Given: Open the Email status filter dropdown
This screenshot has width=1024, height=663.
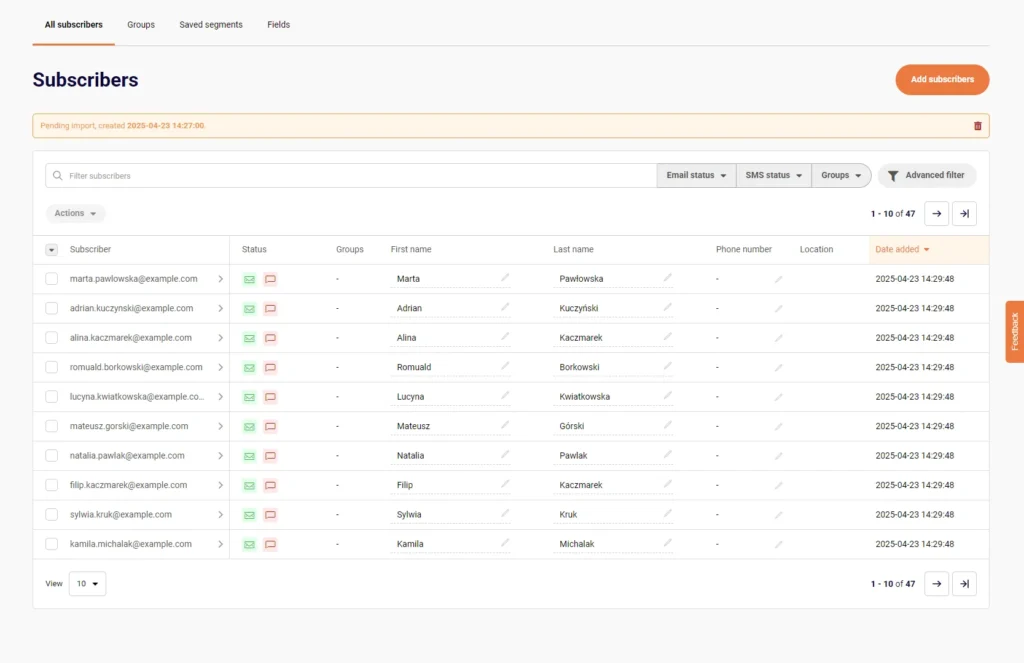Looking at the screenshot, I should pyautogui.click(x=696, y=175).
